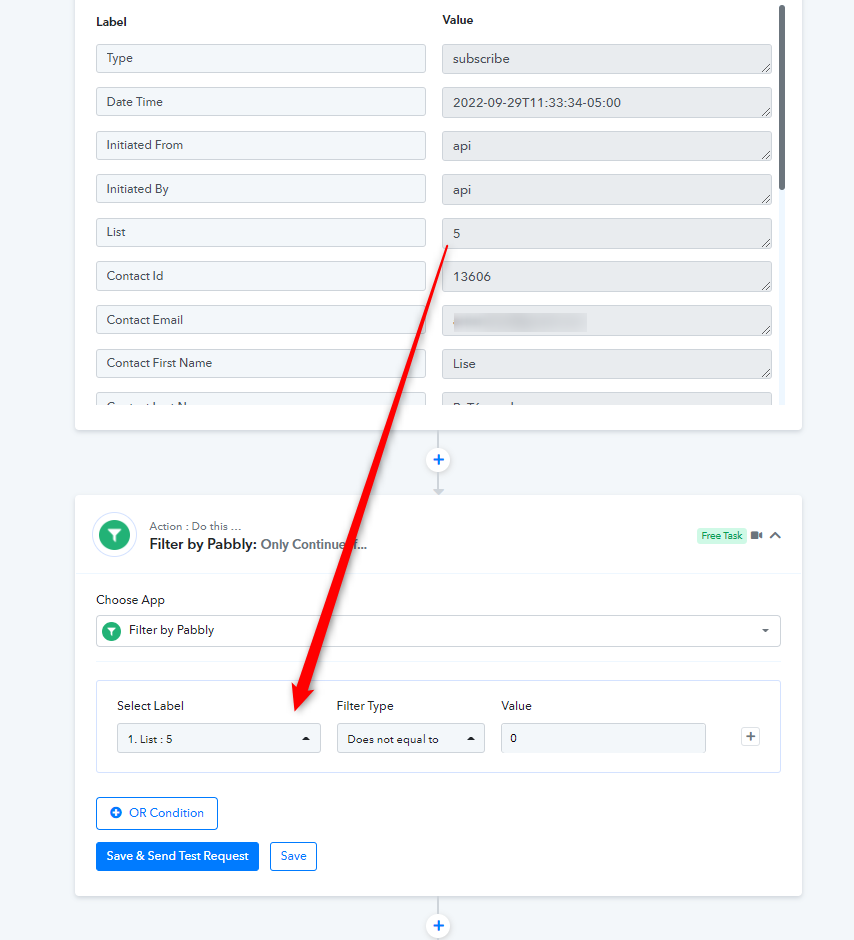The width and height of the screenshot is (854, 940).
Task: Open the Select Label dropdown showing List : 5
Action: click(219, 738)
